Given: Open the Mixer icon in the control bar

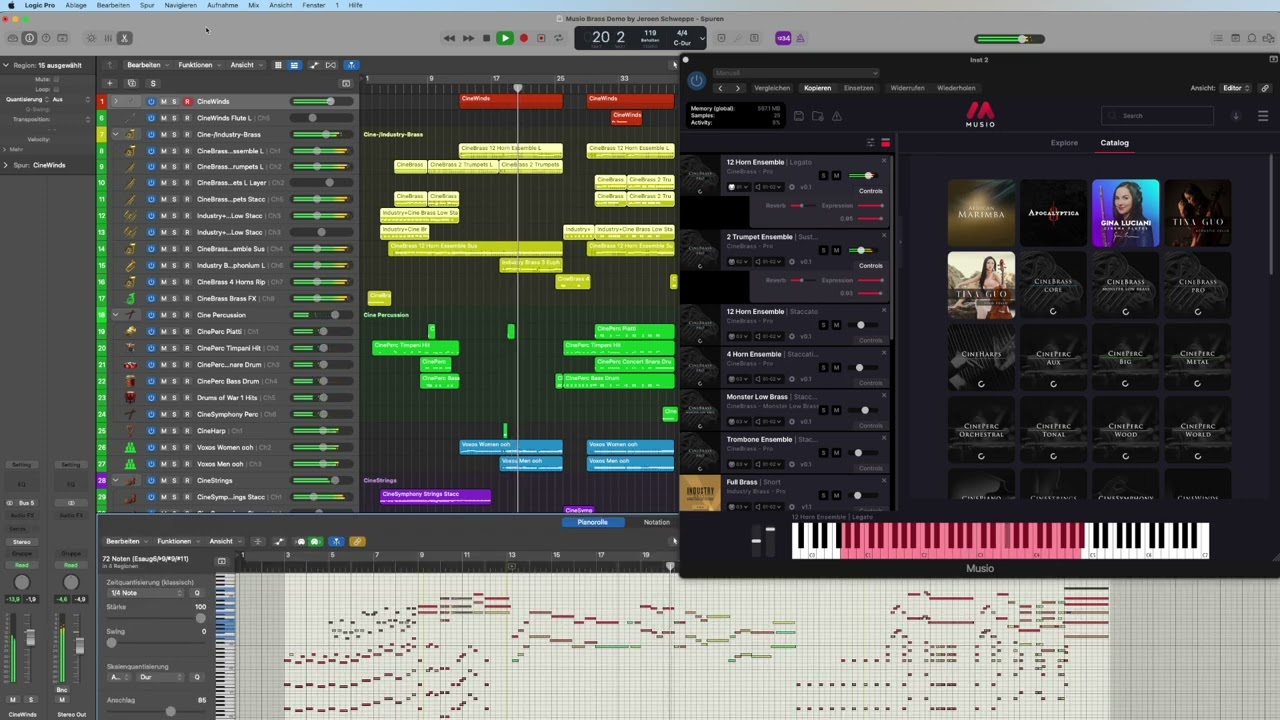Looking at the screenshot, I should click(x=108, y=38).
